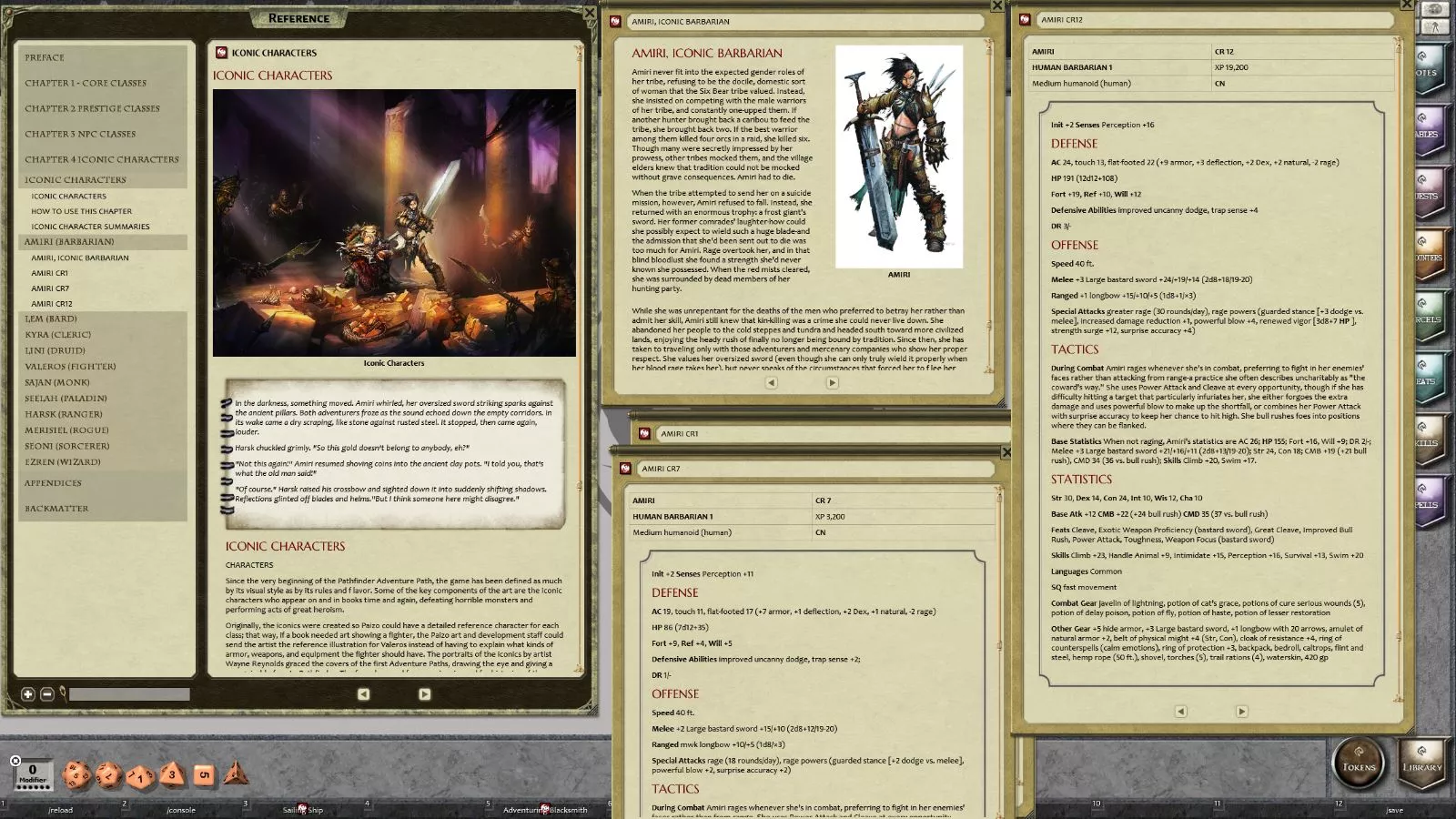Viewport: 1456px width, 819px height.
Task: Click collapse-all minus button in Reference index
Action: 47,694
